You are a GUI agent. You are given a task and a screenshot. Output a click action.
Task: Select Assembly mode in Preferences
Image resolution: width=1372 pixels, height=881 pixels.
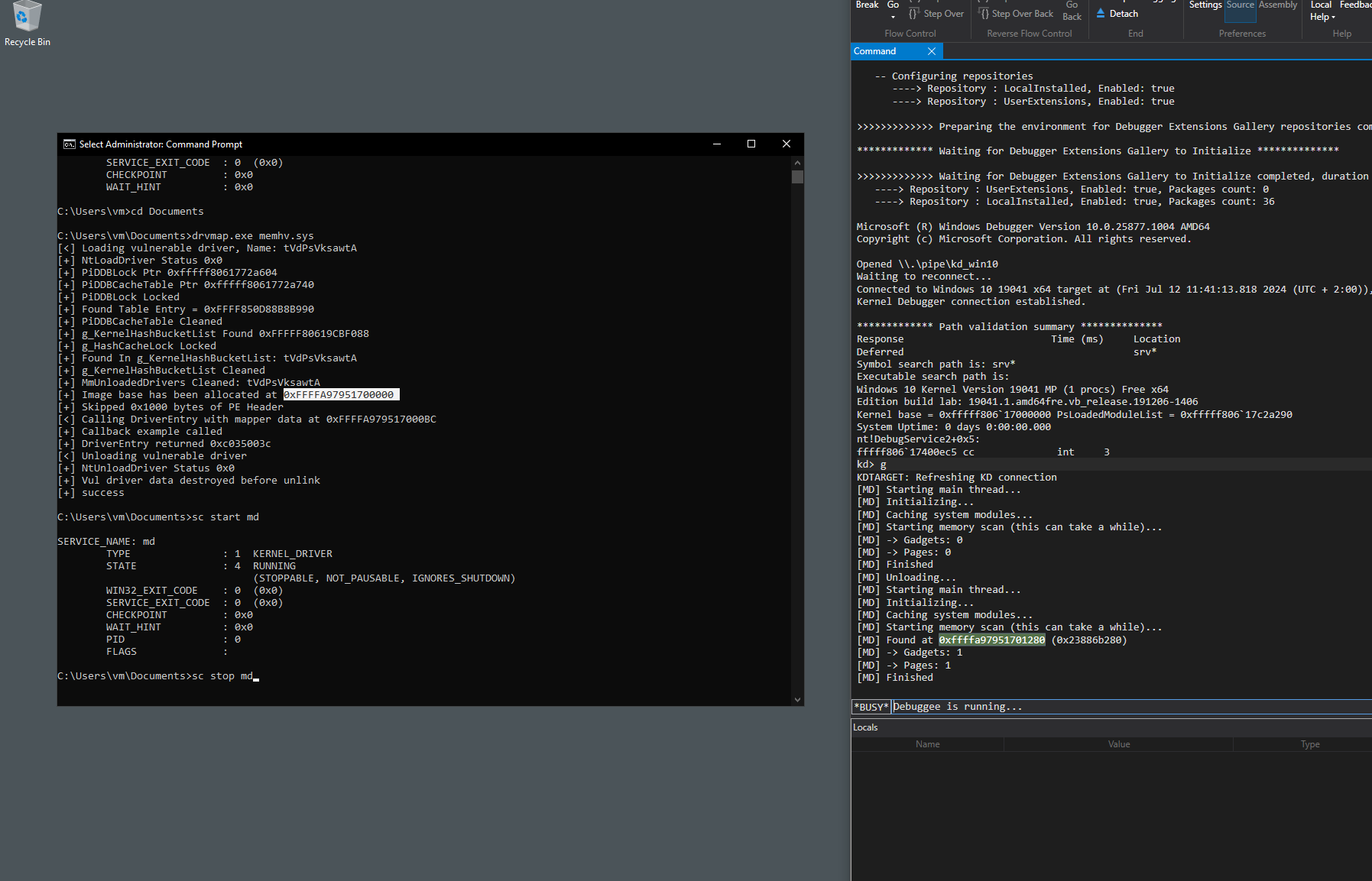(x=1278, y=5)
